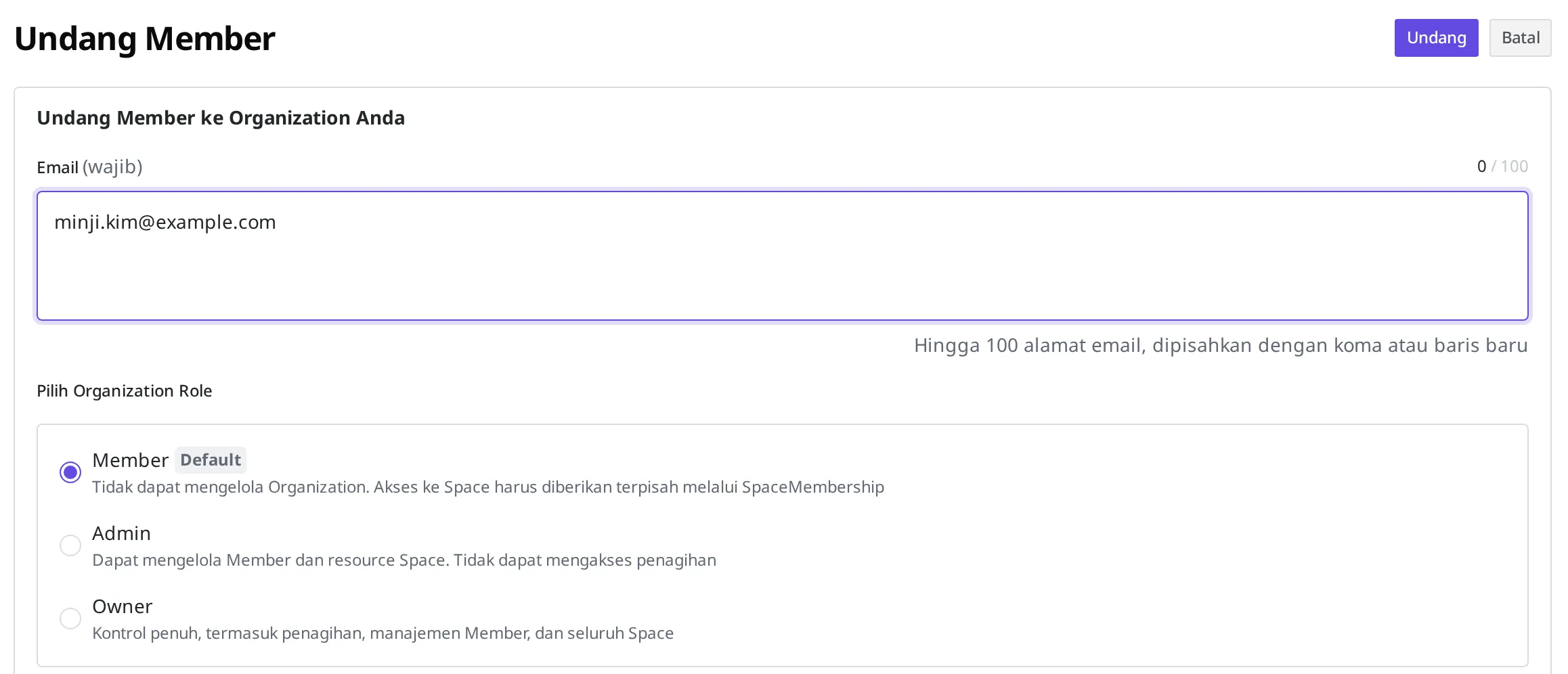Click the Admin description 'Dapat mengelola Member'
Image resolution: width=1568 pixels, height=674 pixels.
(404, 560)
